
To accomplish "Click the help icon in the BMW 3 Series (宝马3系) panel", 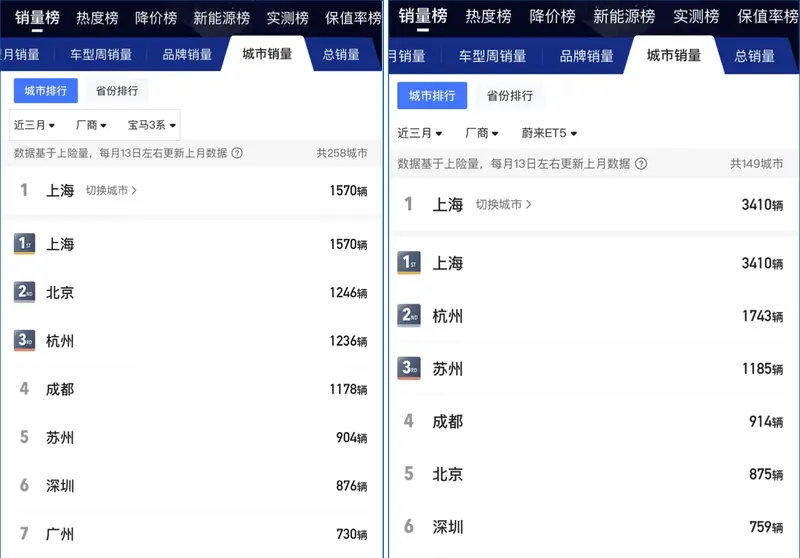I will click(x=237, y=153).
